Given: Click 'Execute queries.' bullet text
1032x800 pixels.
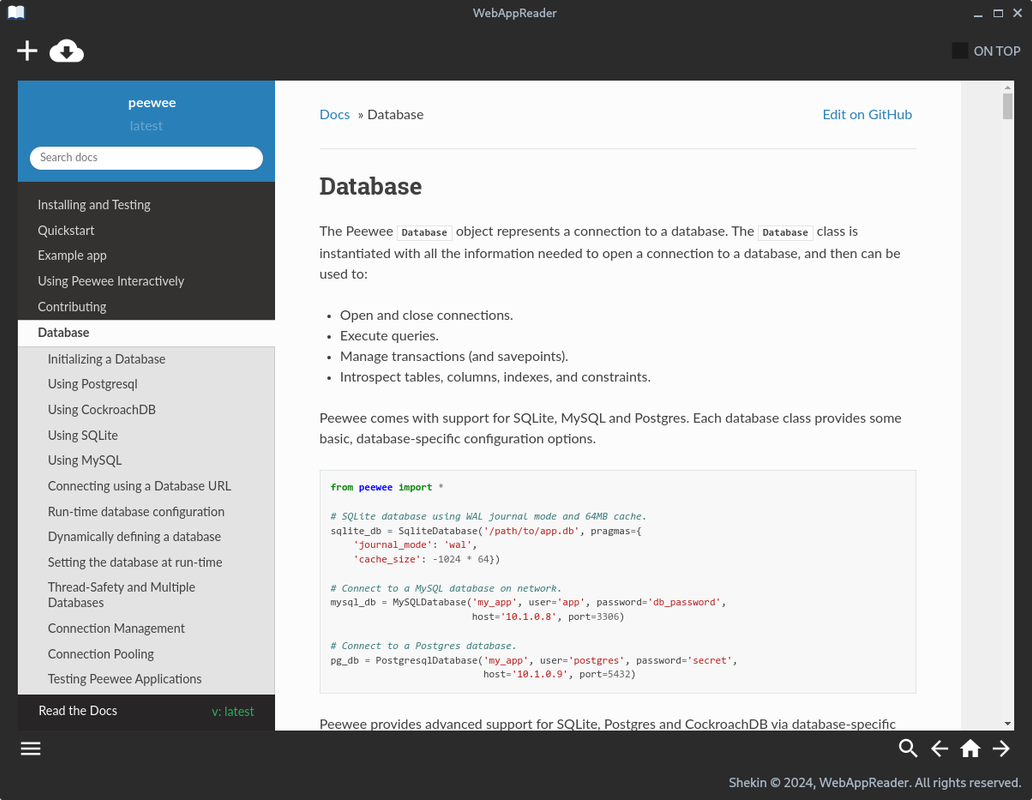Looking at the screenshot, I should (389, 336).
